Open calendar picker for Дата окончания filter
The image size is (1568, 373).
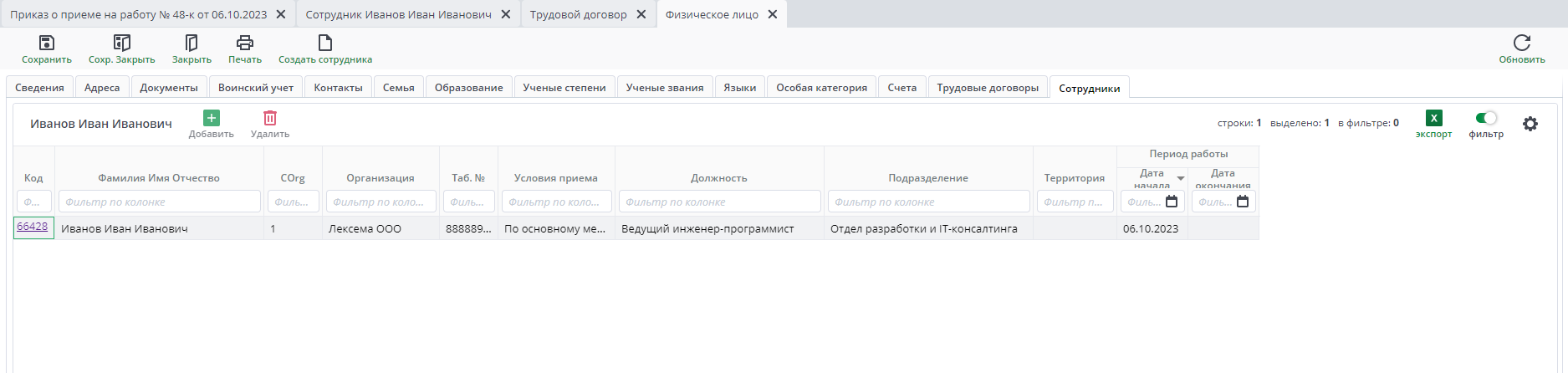click(x=1243, y=202)
